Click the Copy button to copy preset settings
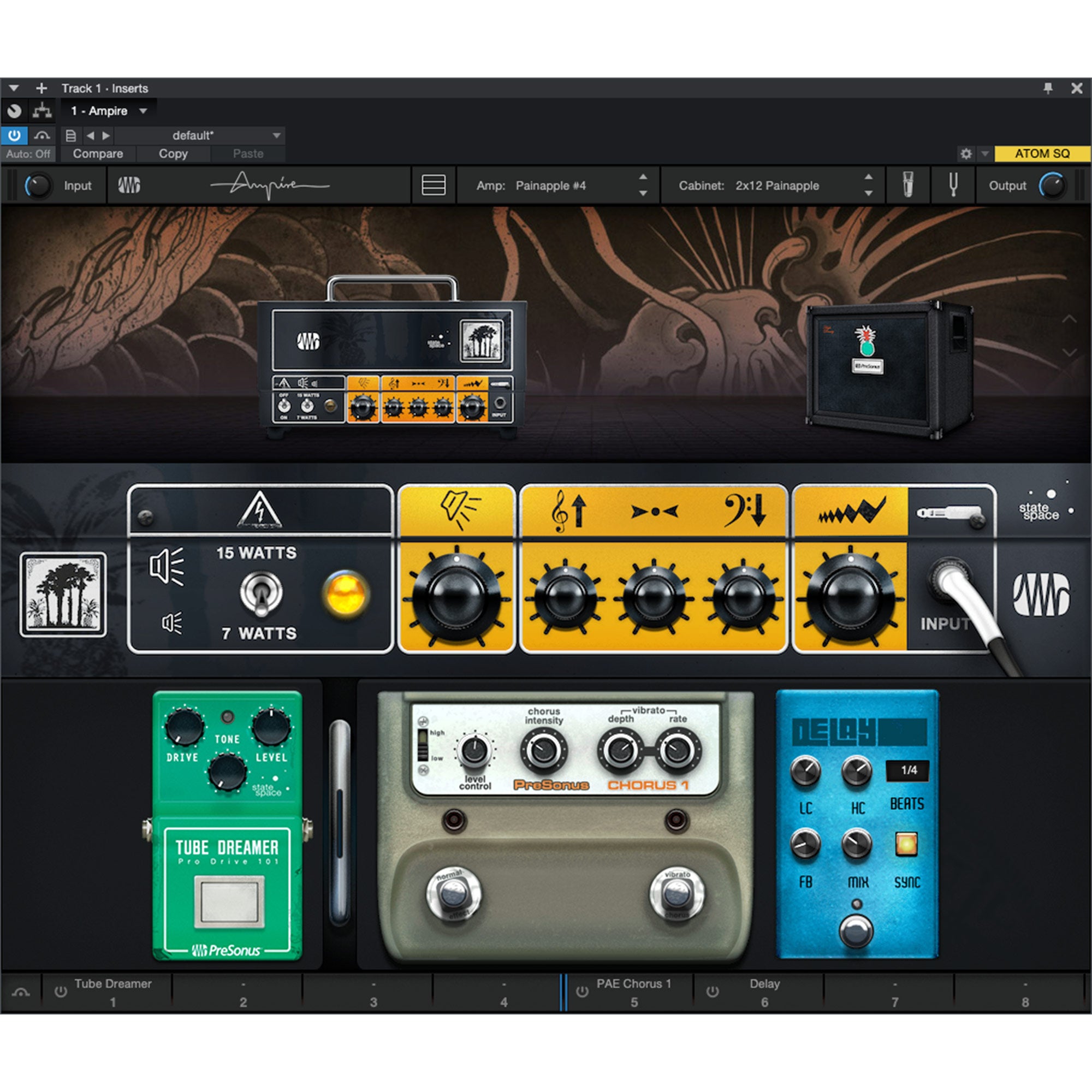Image resolution: width=1092 pixels, height=1092 pixels. click(173, 154)
